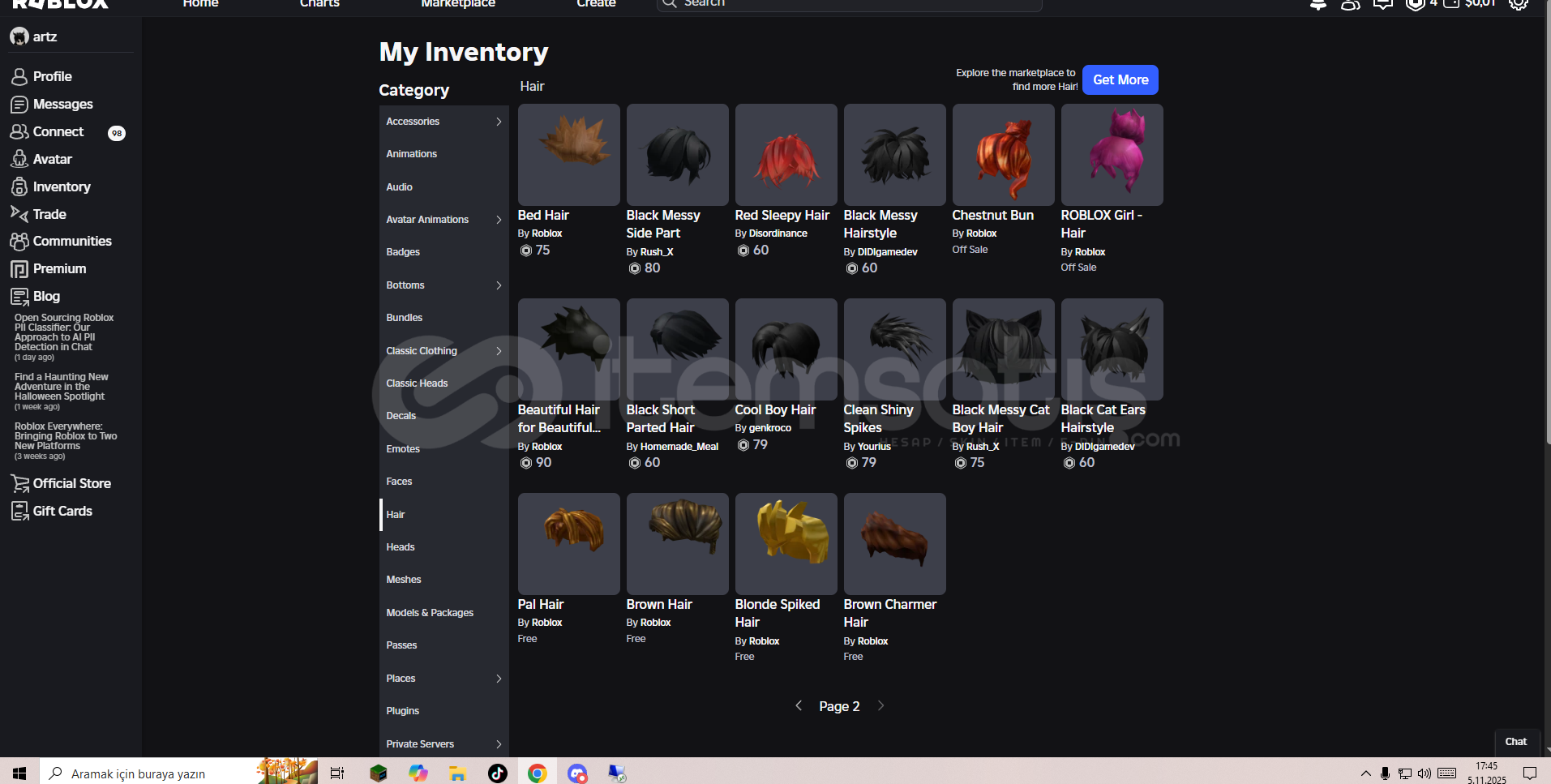1551x784 pixels.
Task: Open the Chat panel button
Action: coord(1515,742)
